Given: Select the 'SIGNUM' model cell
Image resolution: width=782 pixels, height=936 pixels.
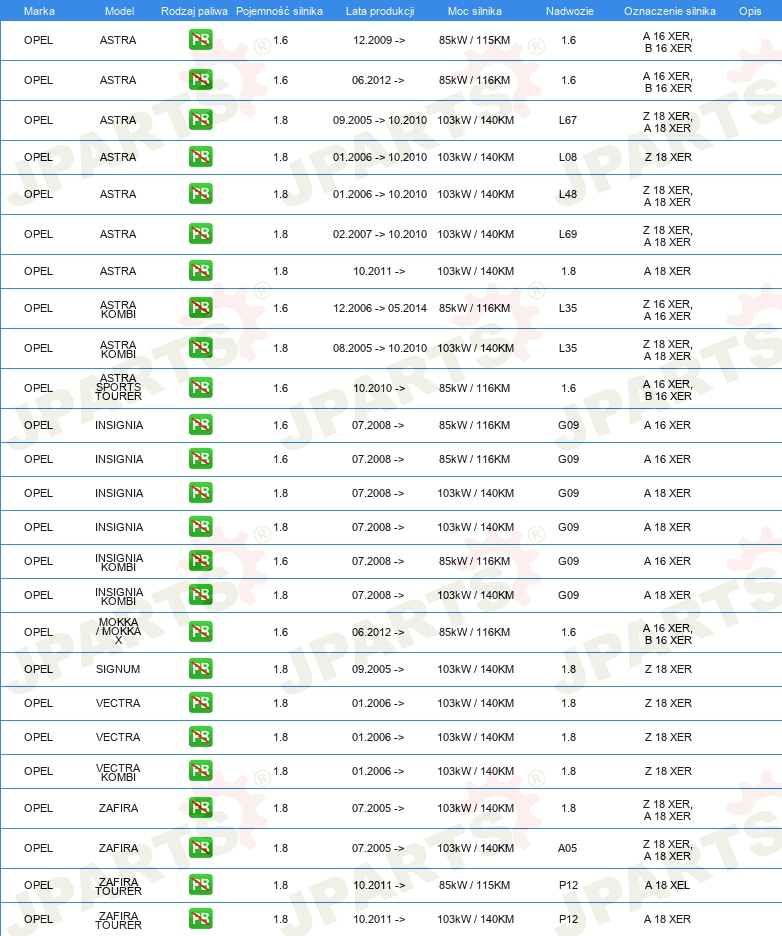Looking at the screenshot, I should (118, 669).
